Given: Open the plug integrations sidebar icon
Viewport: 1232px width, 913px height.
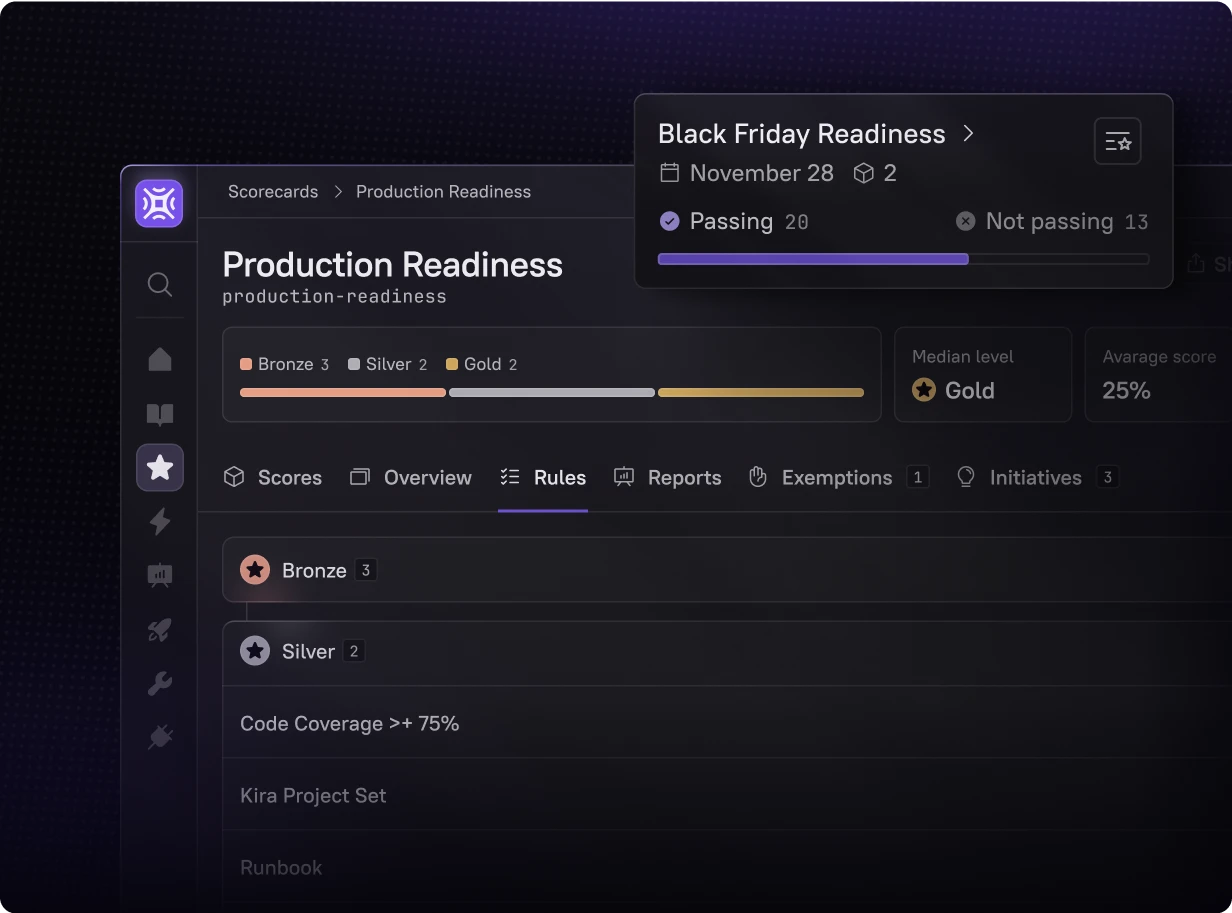Looking at the screenshot, I should tap(160, 738).
